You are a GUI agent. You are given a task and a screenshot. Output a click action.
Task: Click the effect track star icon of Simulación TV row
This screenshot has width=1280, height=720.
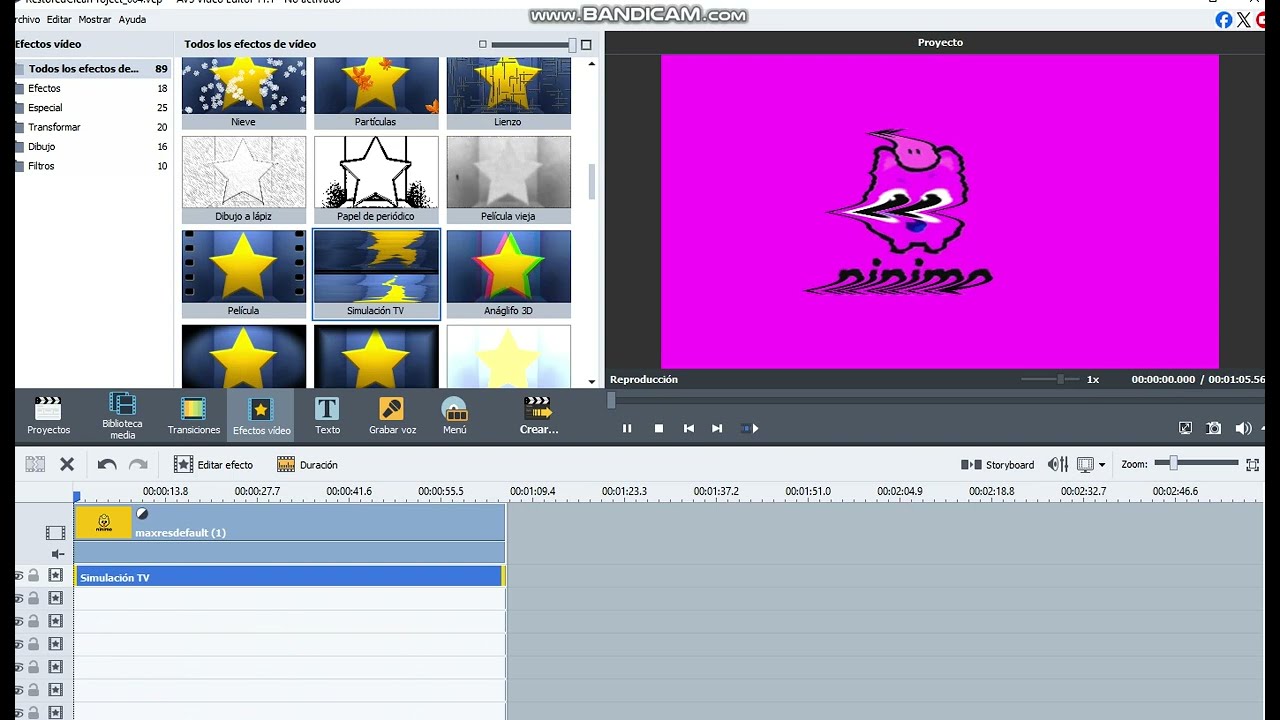click(x=55, y=575)
